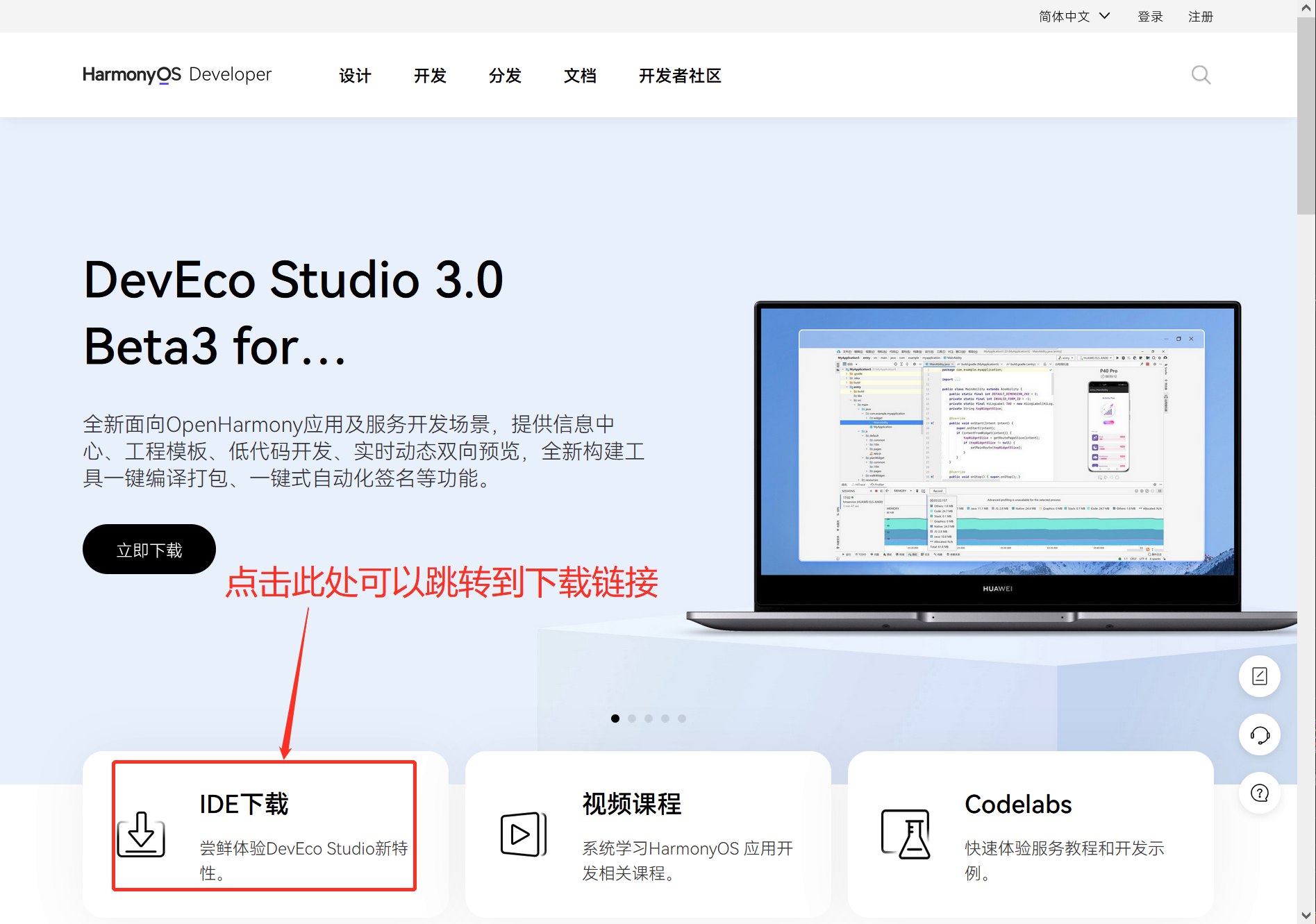Open the IDE下载 card title
1316x924 pixels.
(x=244, y=804)
